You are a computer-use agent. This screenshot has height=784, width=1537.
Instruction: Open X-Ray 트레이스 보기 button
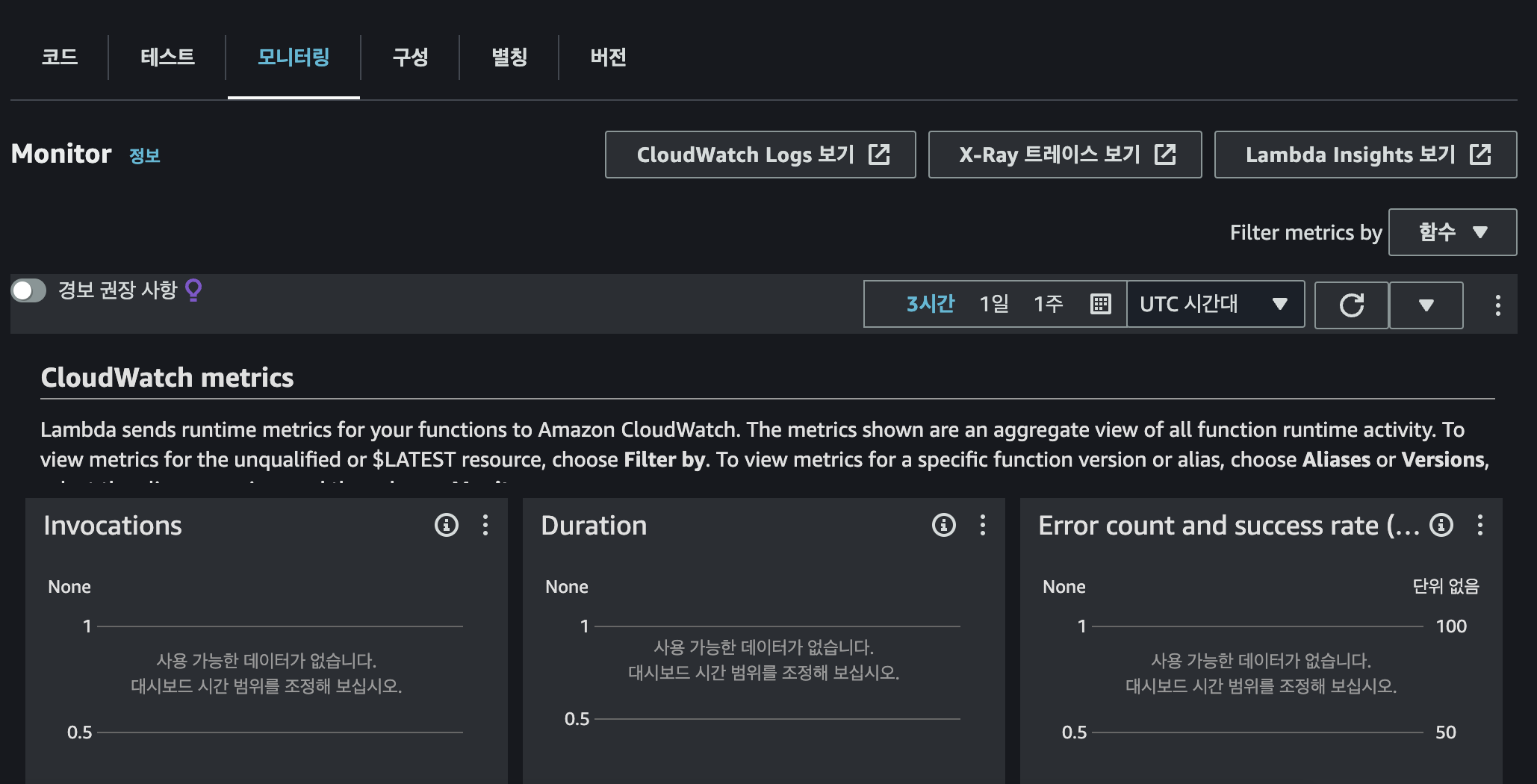1065,155
